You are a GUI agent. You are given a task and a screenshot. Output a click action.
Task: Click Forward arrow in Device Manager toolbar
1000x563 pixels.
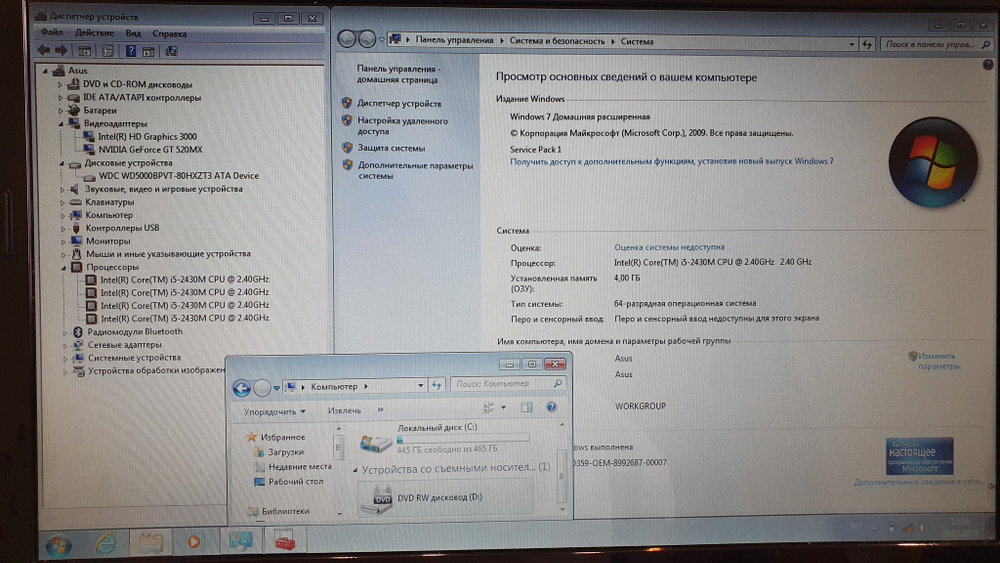coord(61,50)
